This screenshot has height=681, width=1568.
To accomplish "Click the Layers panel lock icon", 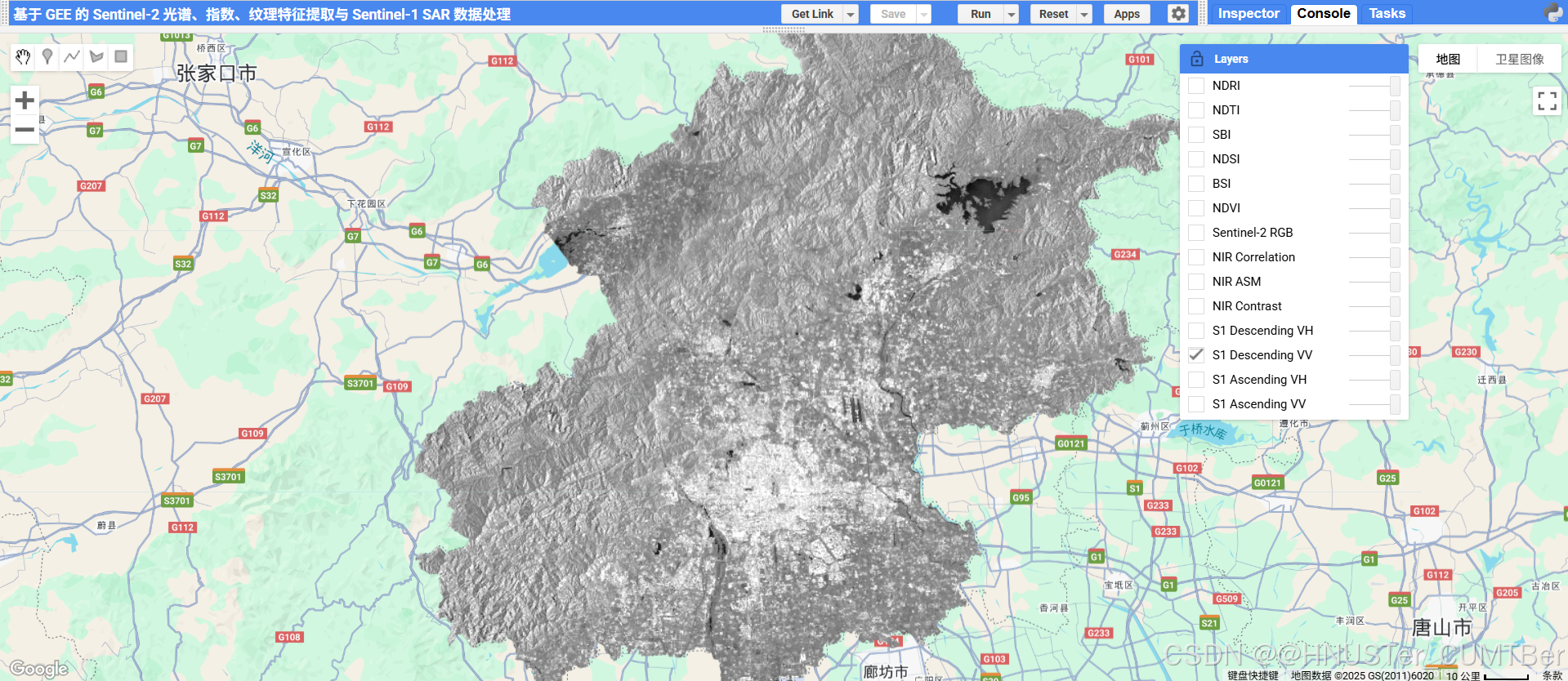I will tap(1197, 59).
